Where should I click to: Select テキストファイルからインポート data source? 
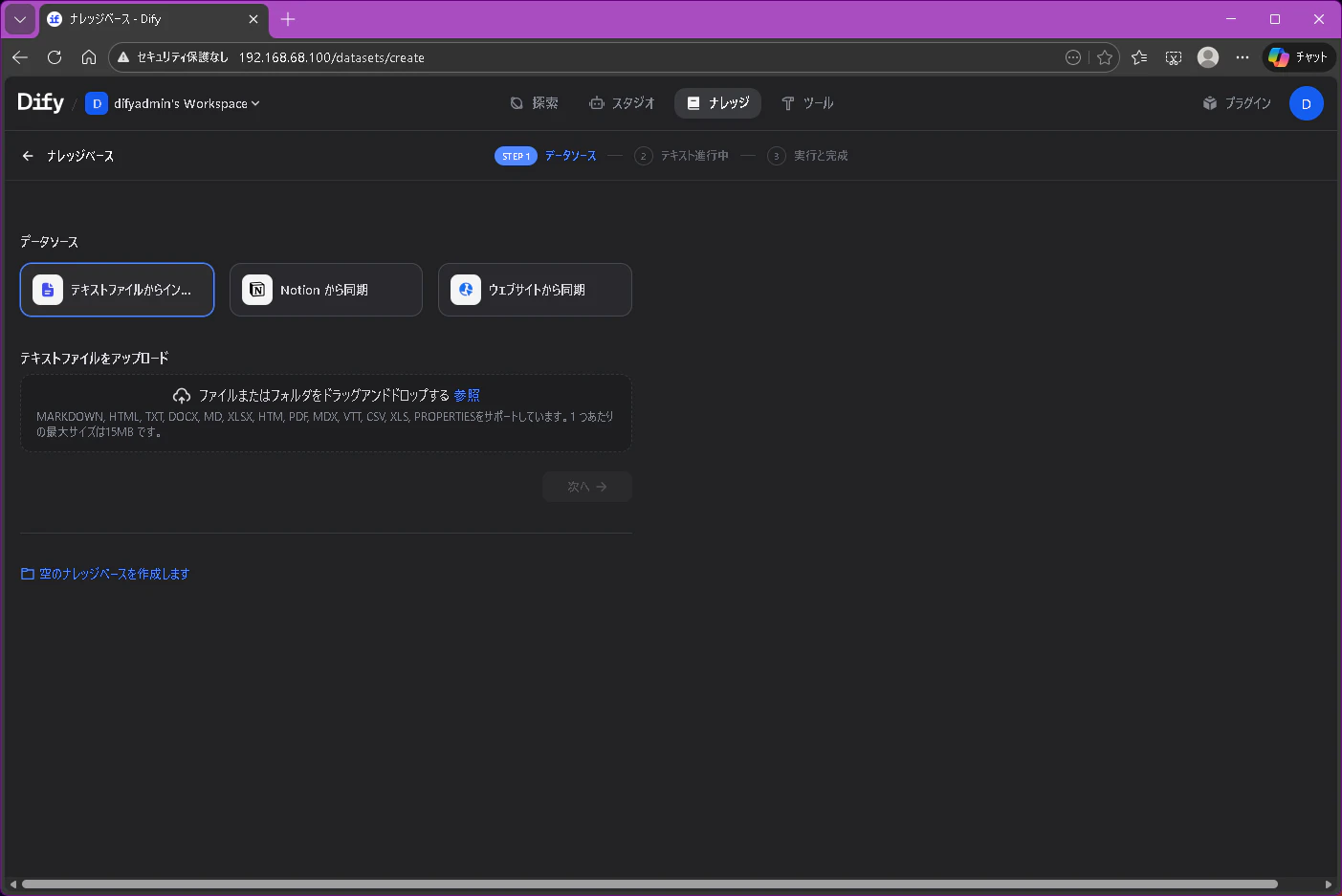coord(117,290)
